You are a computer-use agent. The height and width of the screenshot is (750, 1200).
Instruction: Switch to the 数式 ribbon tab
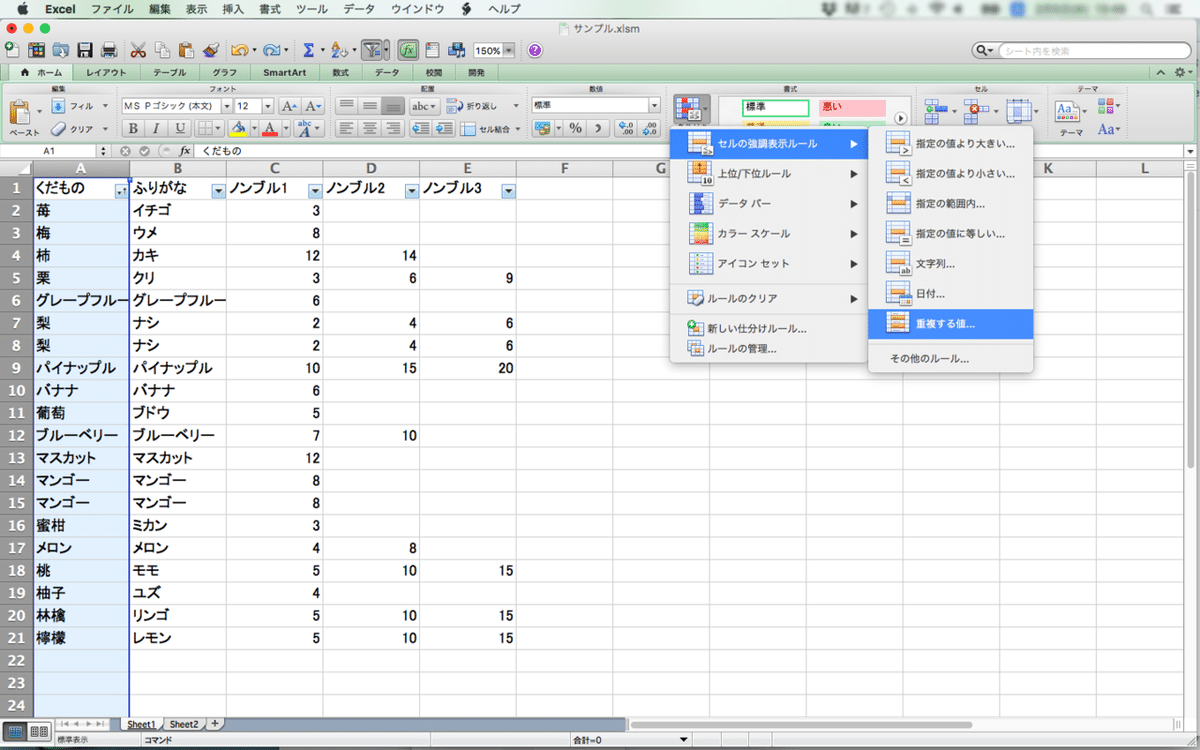(341, 73)
